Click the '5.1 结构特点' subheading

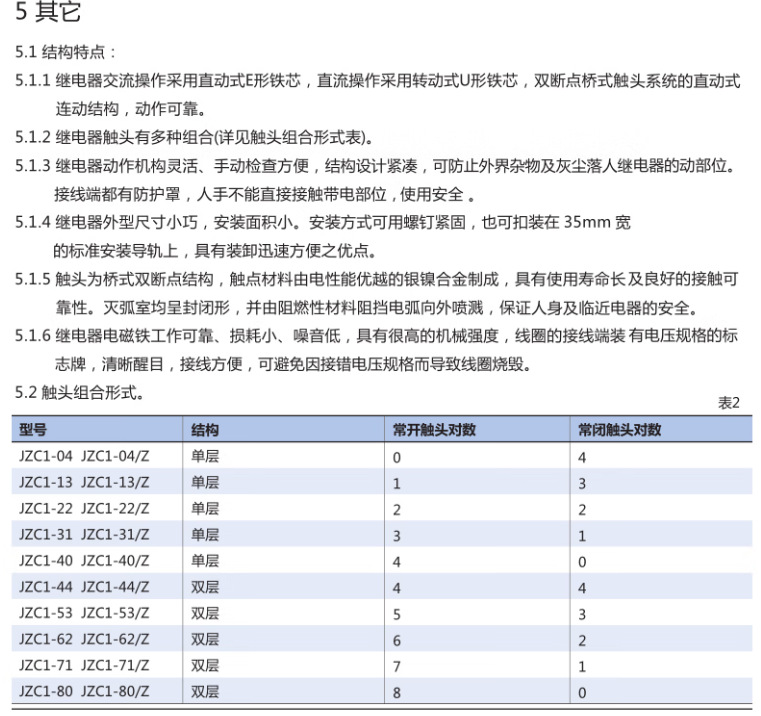click(65, 52)
